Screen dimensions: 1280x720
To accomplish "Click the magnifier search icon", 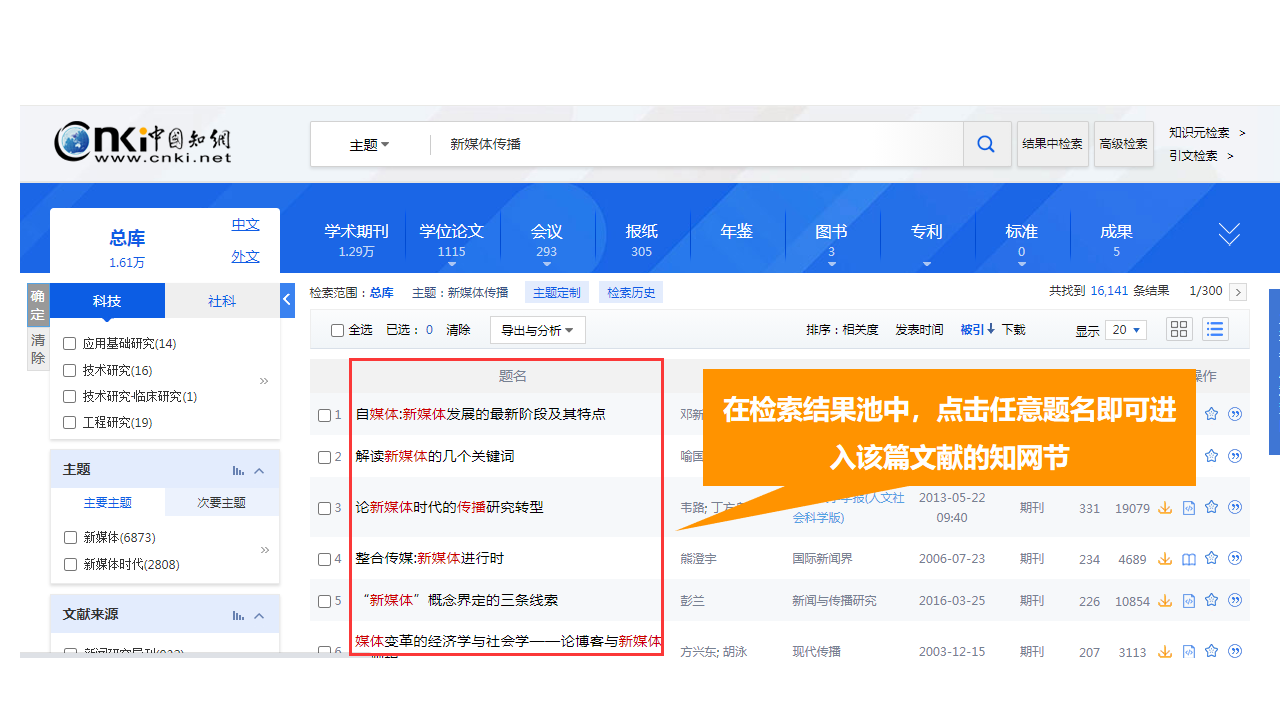I will point(986,144).
